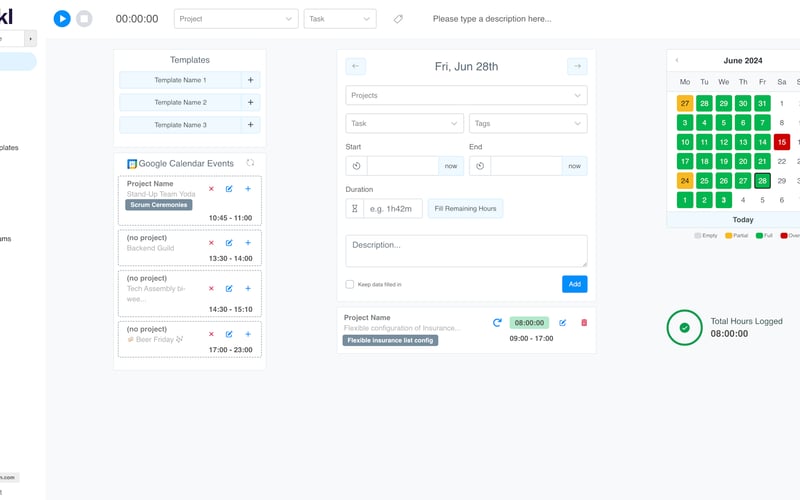Select June 28 in calendar
The image size is (800, 500).
[x=762, y=181]
